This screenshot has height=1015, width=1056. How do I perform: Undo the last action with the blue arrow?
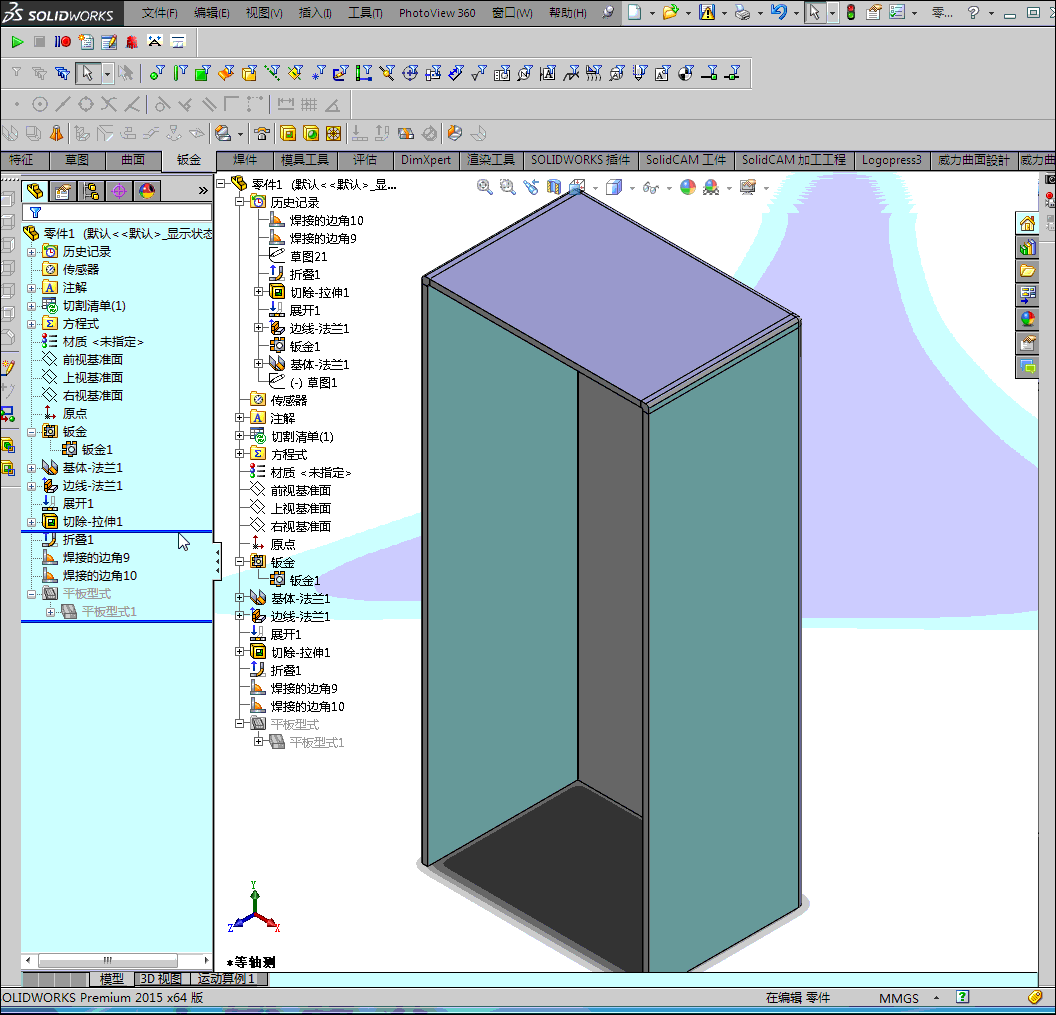(x=779, y=12)
